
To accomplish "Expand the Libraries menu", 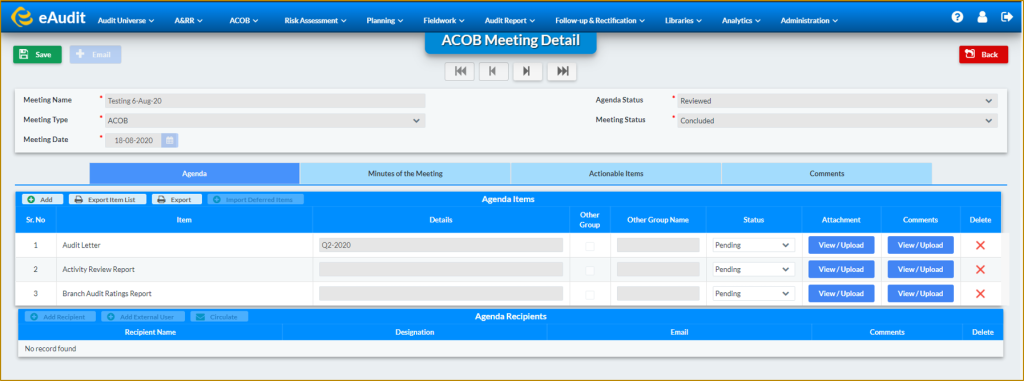I will point(683,20).
